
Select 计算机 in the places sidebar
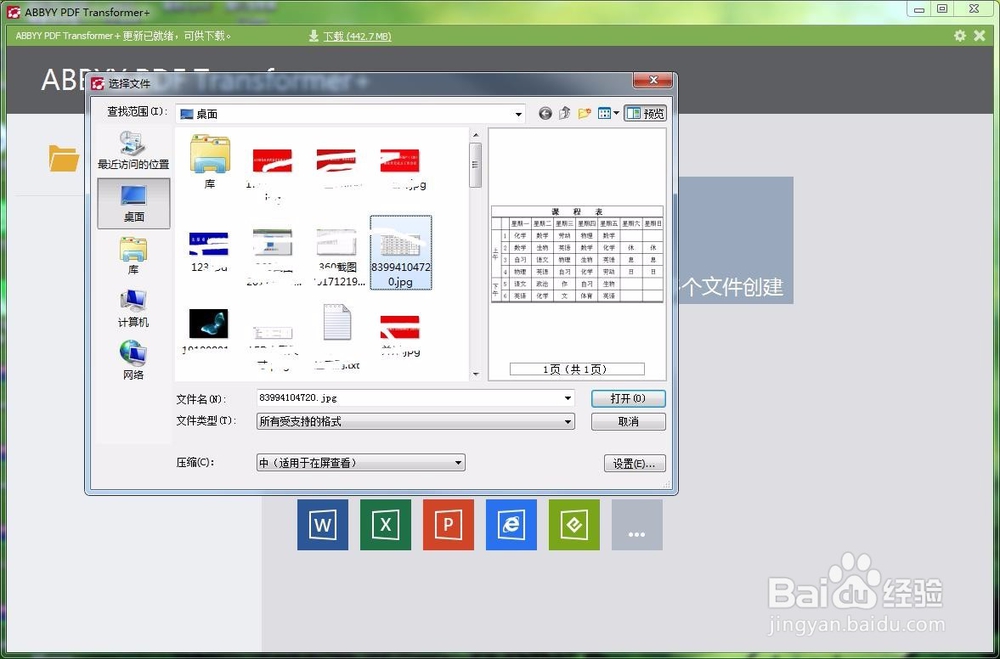(133, 309)
